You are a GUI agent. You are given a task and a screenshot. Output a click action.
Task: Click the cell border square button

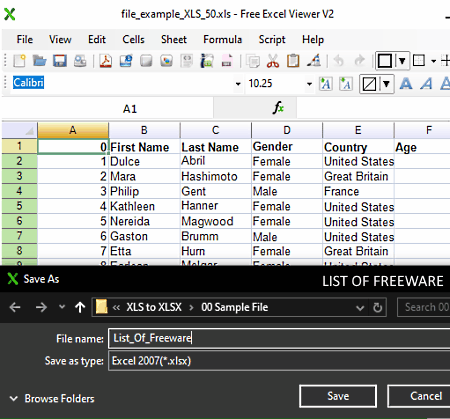click(385, 61)
